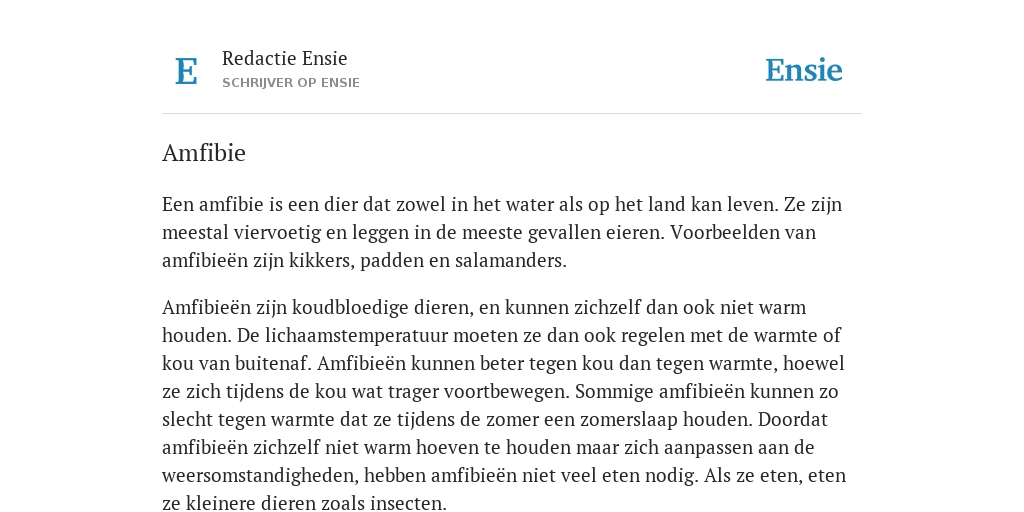The image size is (1024, 512).
Task: Select the Amfibie article heading
Action: 204,153
